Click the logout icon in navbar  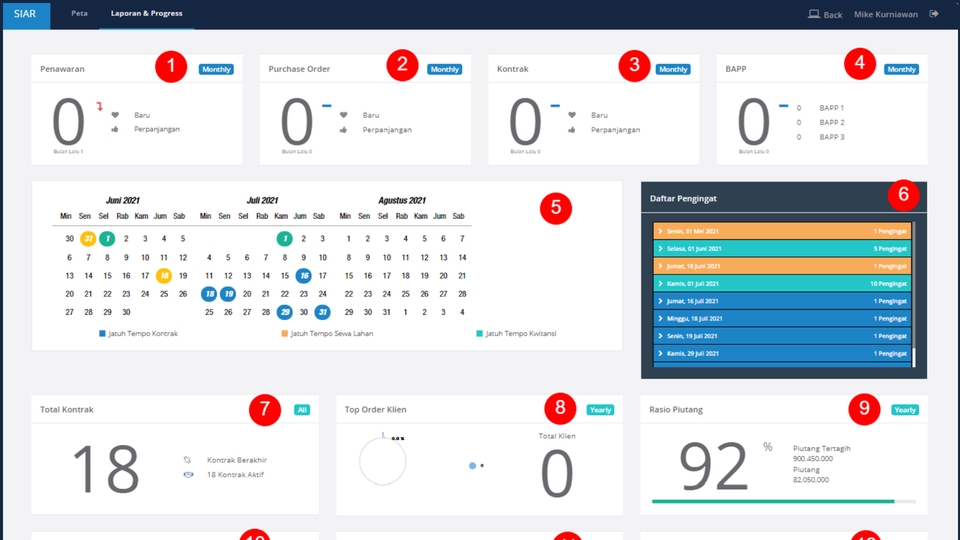(x=934, y=14)
